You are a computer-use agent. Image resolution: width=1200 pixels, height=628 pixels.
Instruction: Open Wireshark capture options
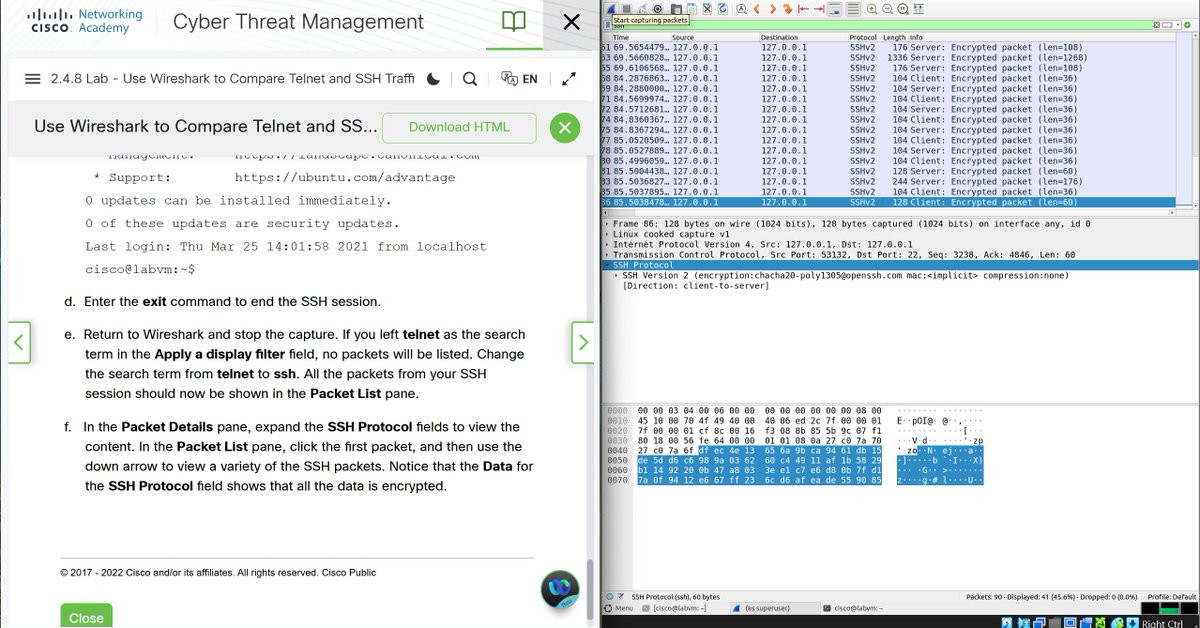[x=657, y=9]
